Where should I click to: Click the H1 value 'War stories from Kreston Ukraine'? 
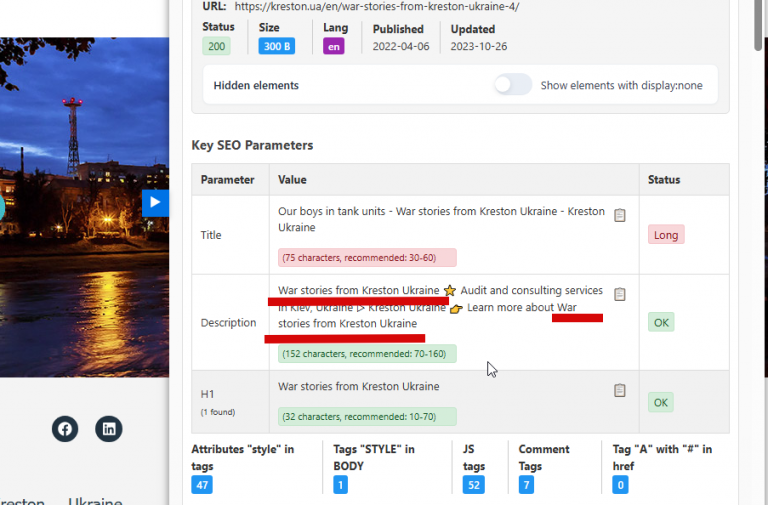[359, 386]
